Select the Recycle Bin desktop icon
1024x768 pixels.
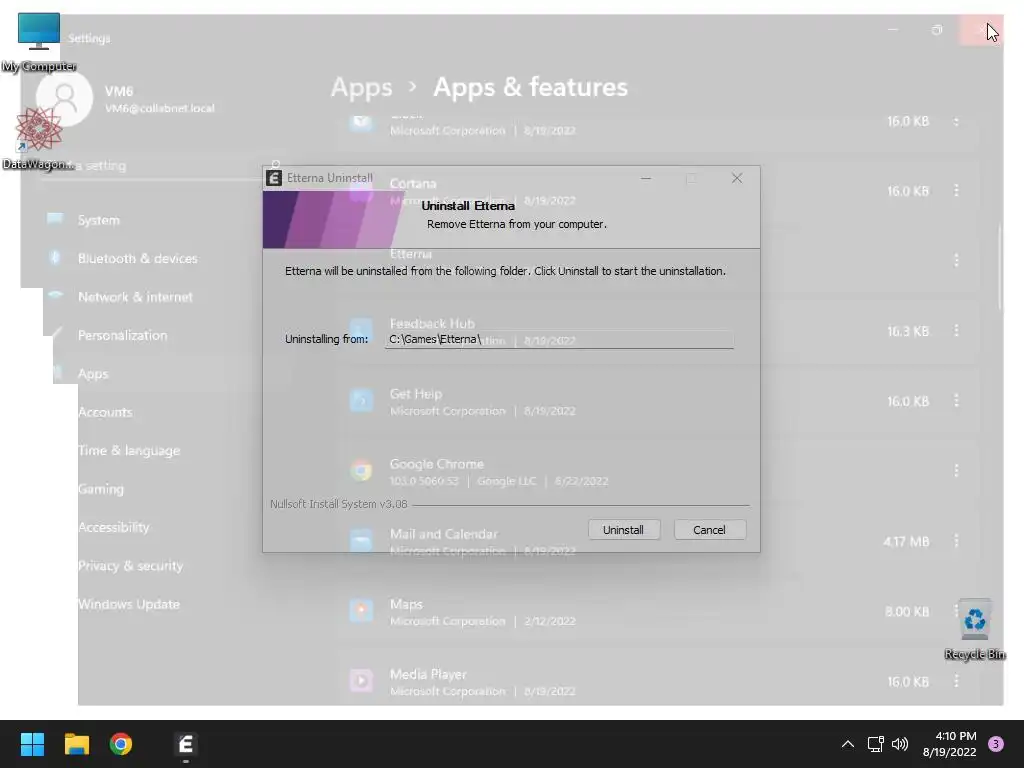[x=974, y=630]
